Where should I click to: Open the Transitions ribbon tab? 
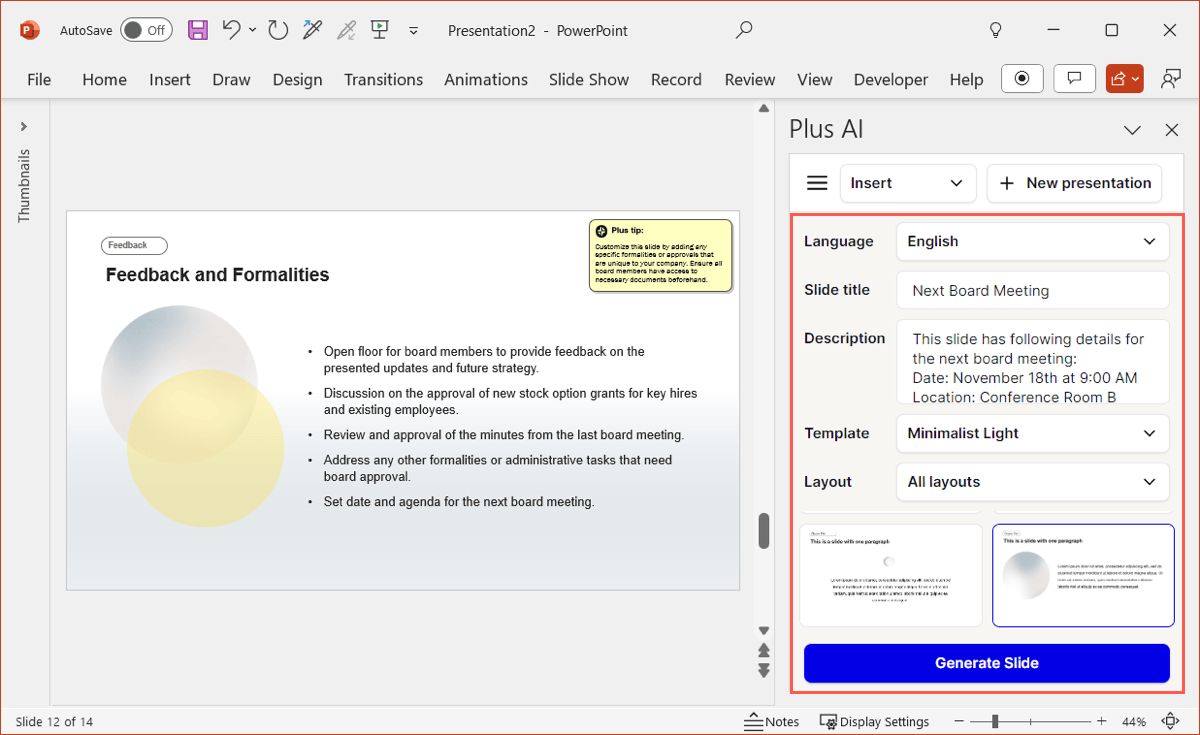pos(383,79)
